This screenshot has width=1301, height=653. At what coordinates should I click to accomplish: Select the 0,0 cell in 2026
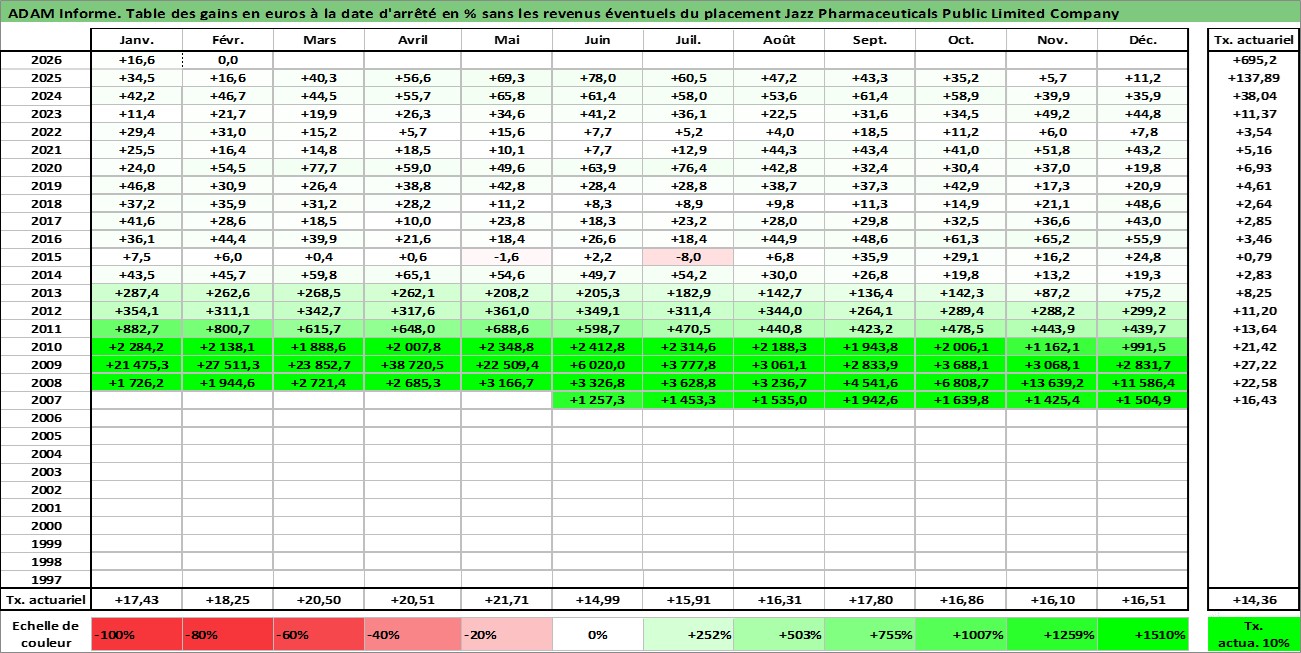pos(227,59)
